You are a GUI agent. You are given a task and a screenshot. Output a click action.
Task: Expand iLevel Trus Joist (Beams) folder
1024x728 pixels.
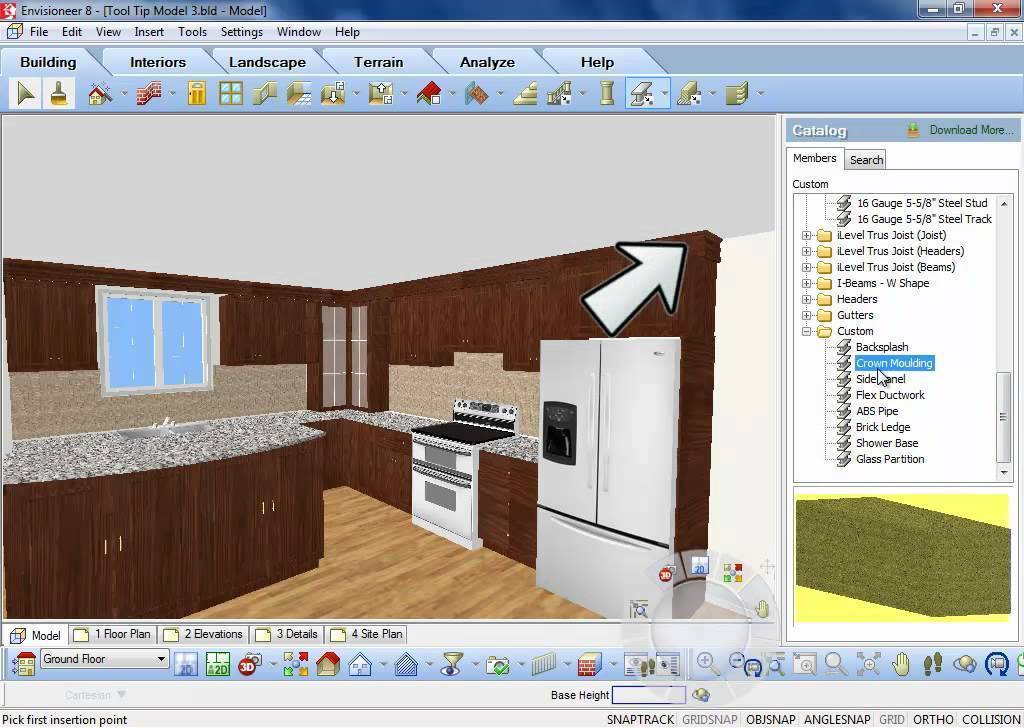[x=807, y=267]
